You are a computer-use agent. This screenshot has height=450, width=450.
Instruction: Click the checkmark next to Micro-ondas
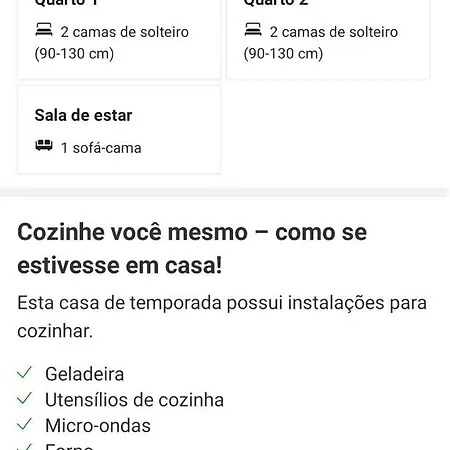click(24, 424)
